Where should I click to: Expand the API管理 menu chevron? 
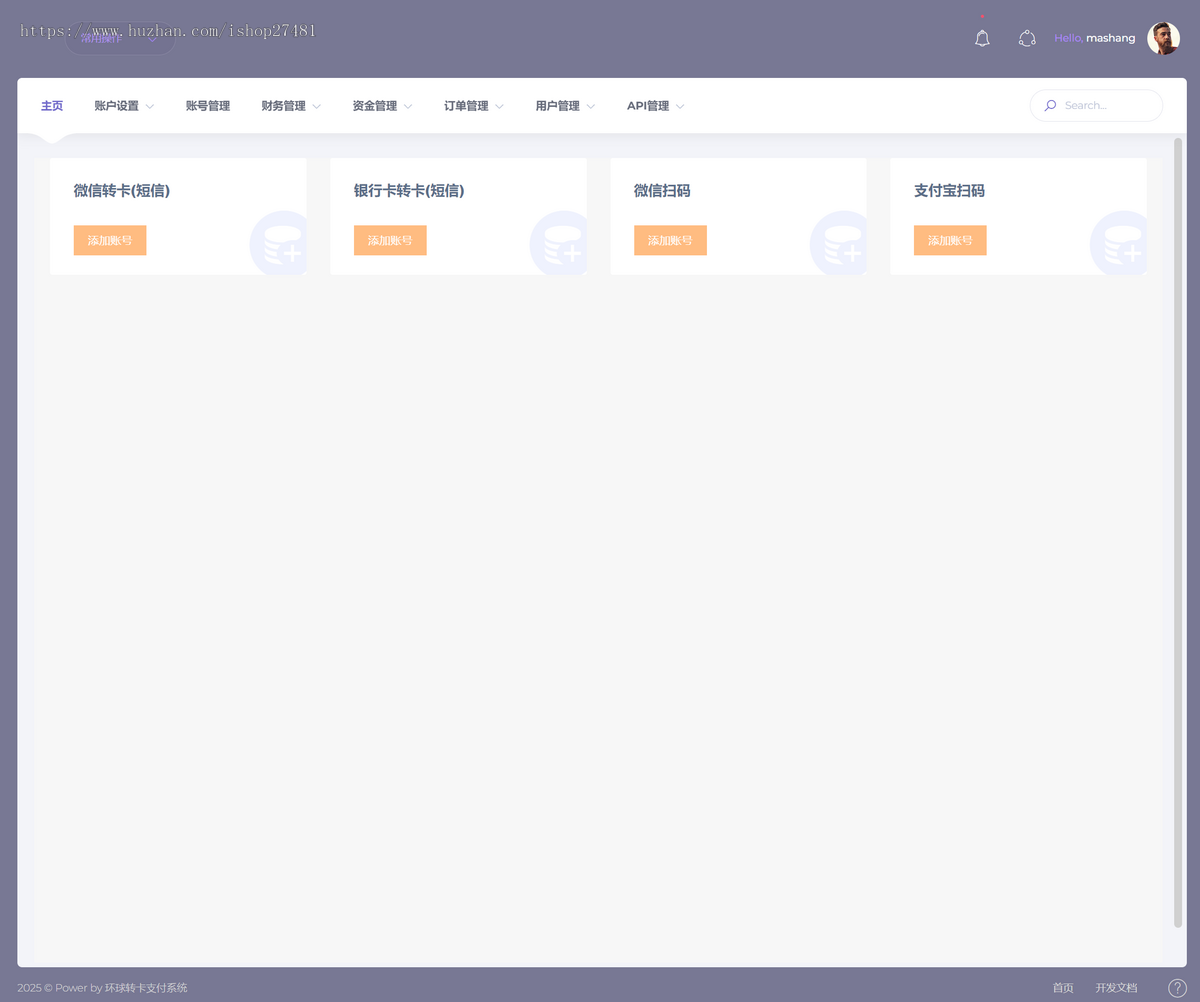pos(680,106)
